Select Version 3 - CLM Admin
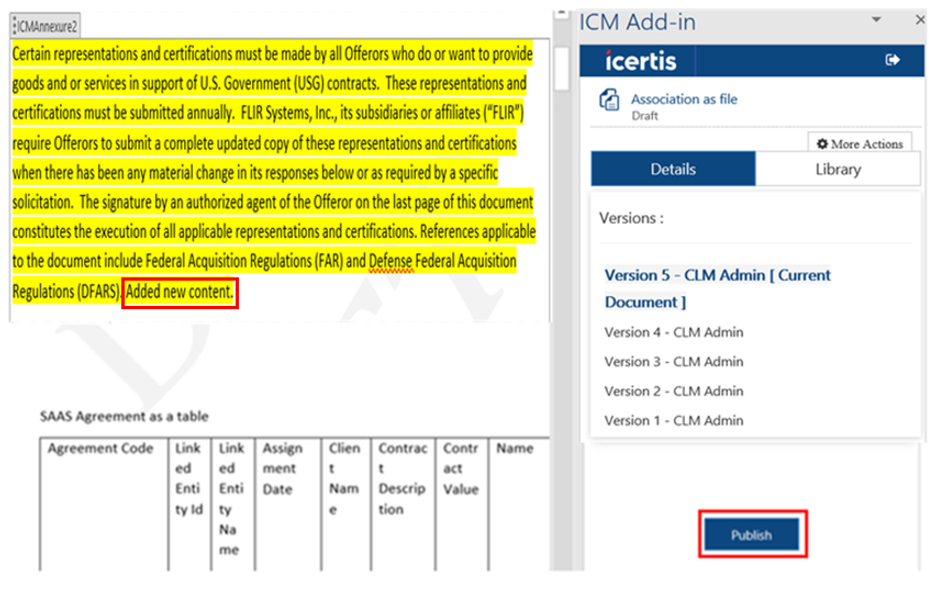The height and width of the screenshot is (608, 929). (x=673, y=361)
